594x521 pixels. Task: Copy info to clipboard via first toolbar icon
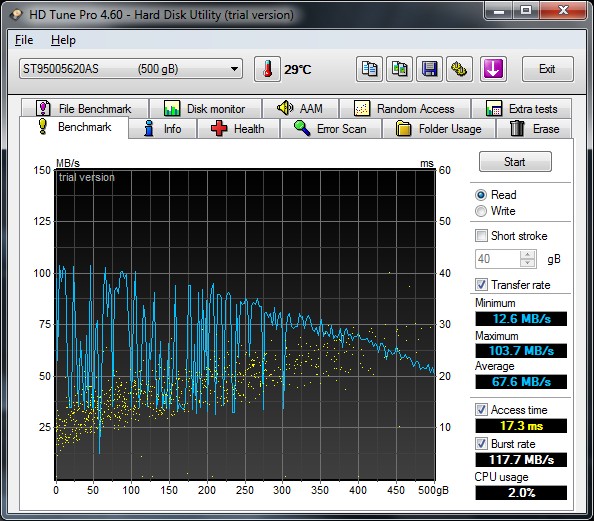click(369, 69)
